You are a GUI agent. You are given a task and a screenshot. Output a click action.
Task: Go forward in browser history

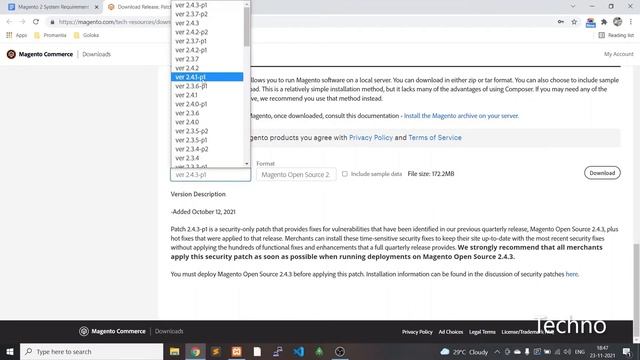(x=22, y=22)
